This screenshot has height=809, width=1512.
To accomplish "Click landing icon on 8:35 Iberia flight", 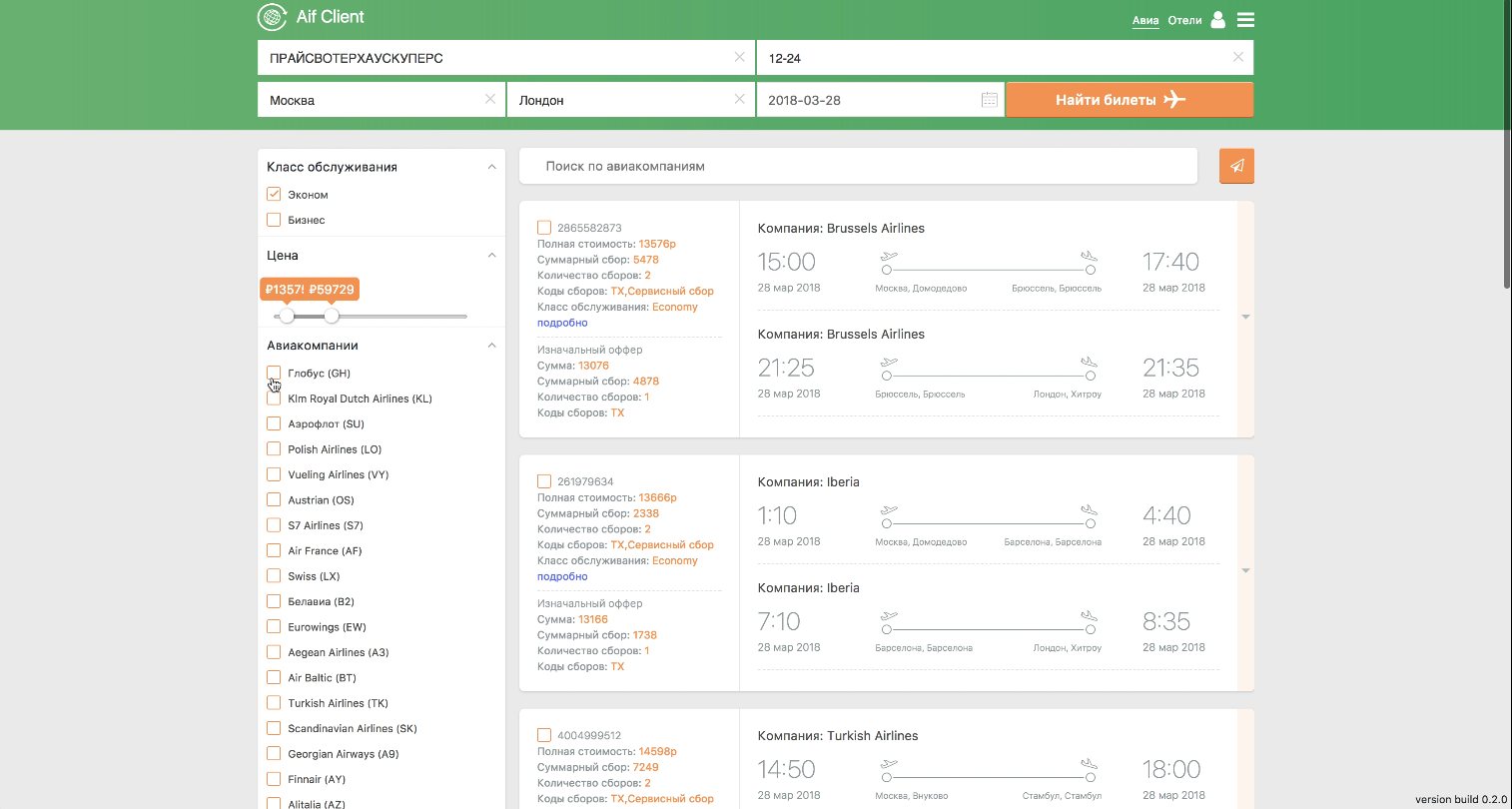I will point(1089,616).
